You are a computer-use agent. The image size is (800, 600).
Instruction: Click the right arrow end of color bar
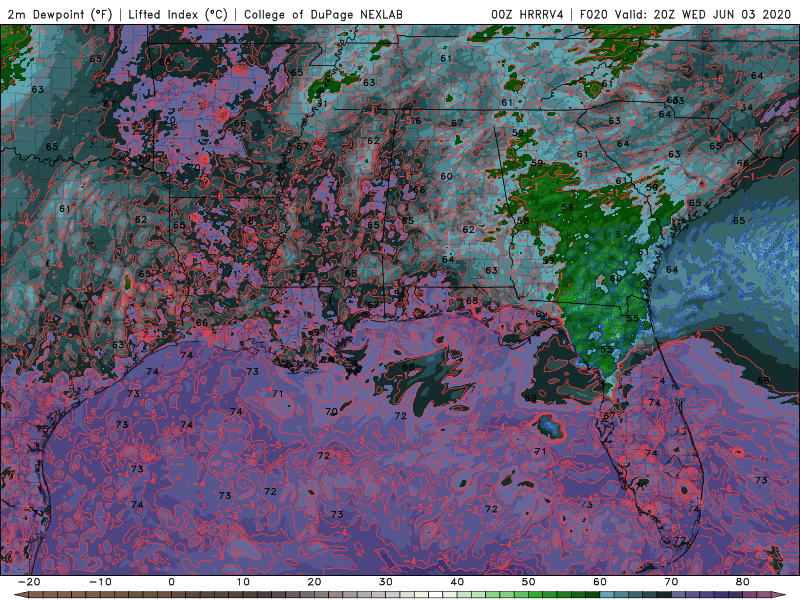(x=779, y=595)
